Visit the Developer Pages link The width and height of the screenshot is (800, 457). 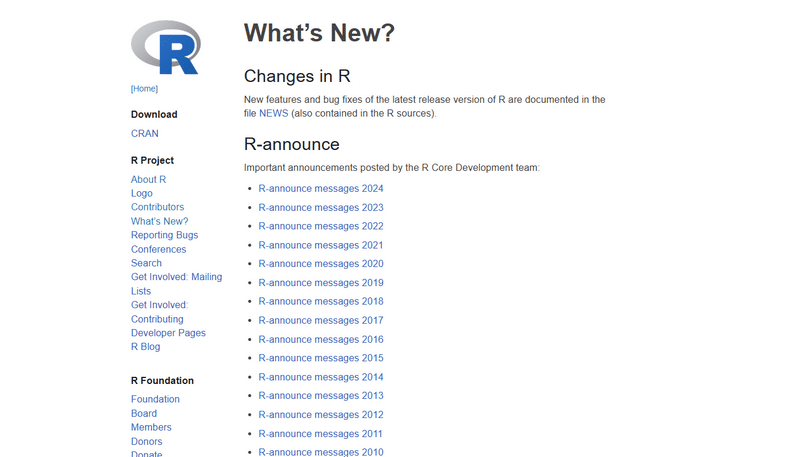tap(168, 333)
